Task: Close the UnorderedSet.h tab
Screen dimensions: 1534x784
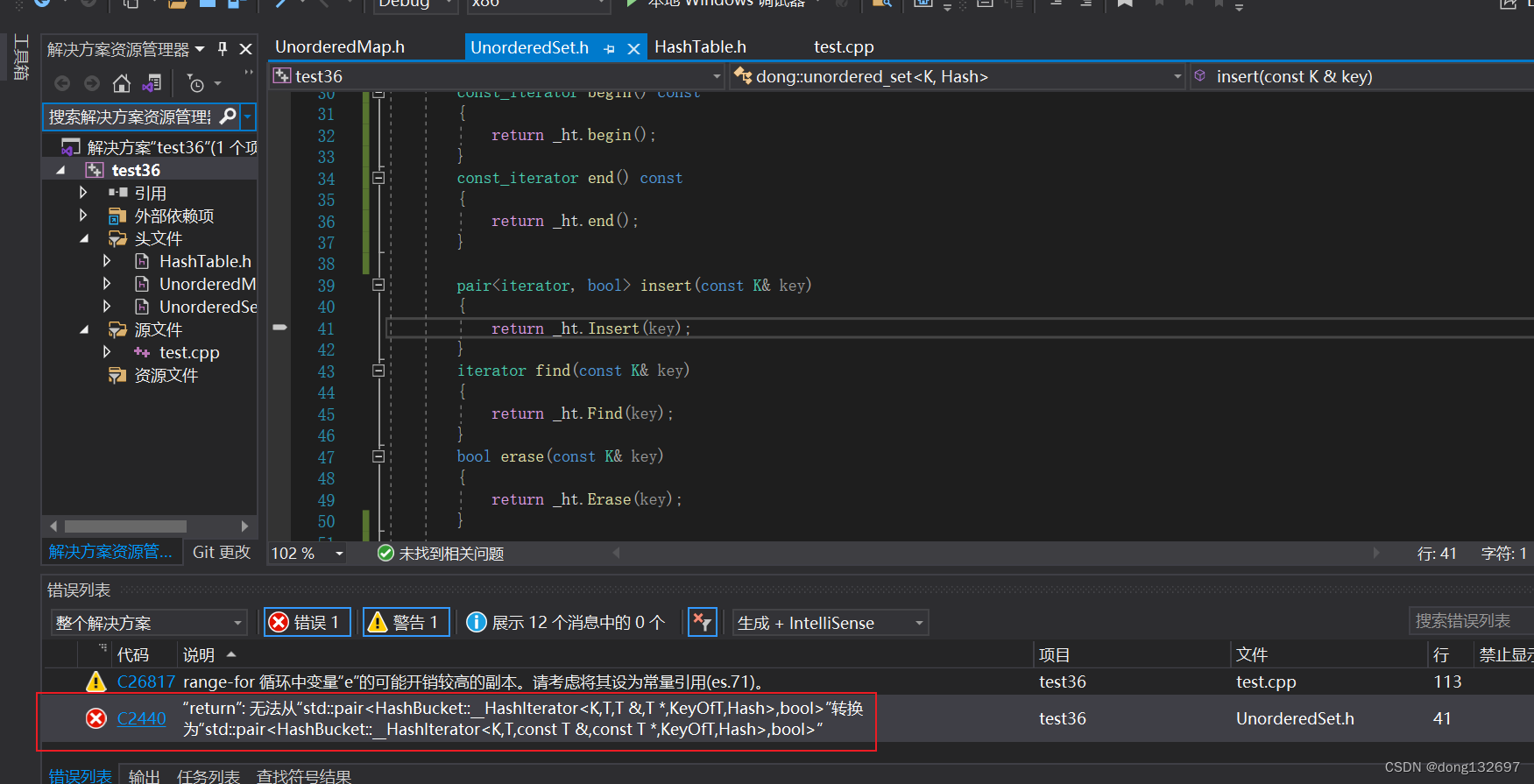Action: click(x=633, y=49)
